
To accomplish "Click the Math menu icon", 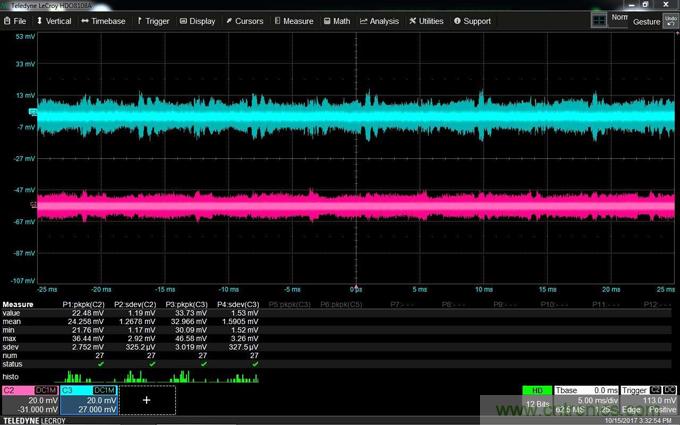I will coord(325,21).
